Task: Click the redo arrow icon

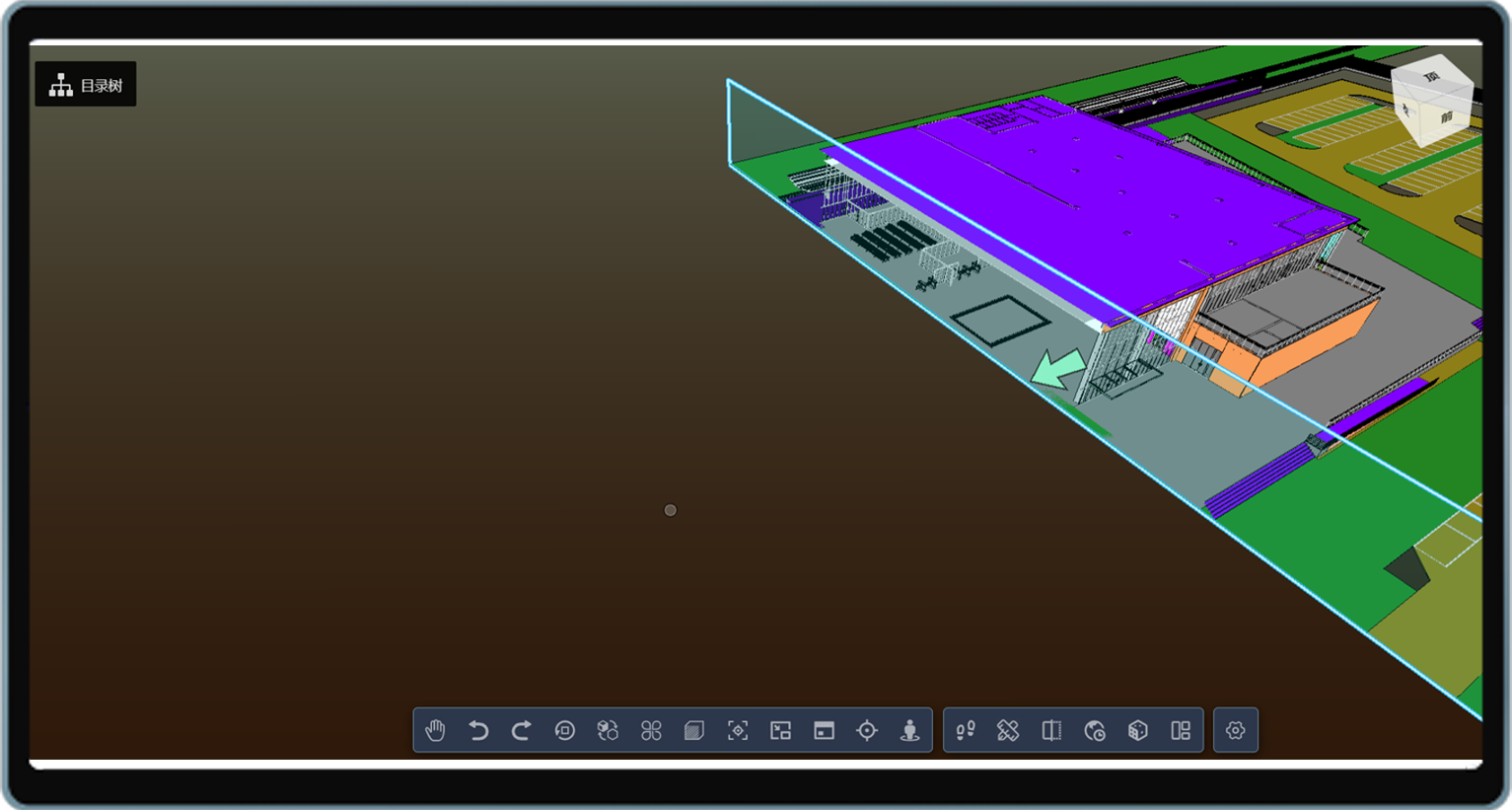Action: (x=522, y=730)
